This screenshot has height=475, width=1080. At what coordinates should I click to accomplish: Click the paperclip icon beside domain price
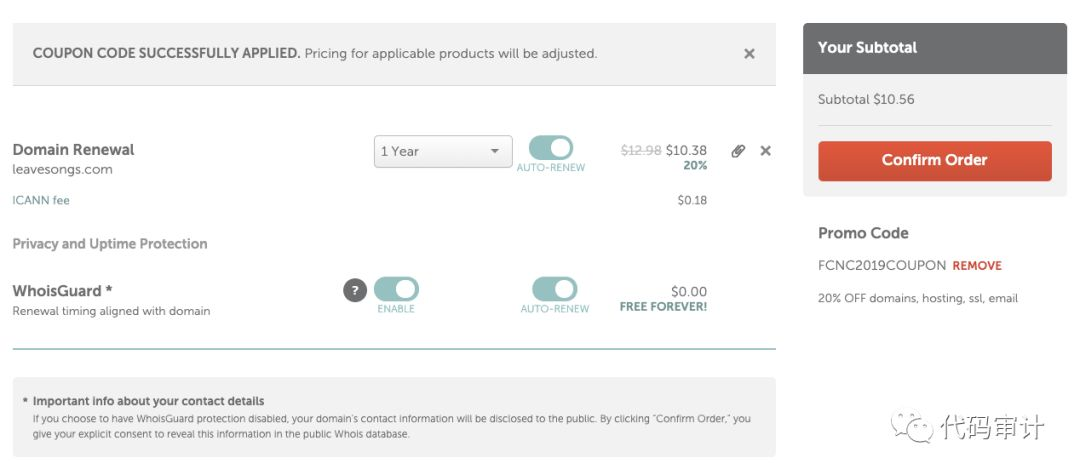coord(738,151)
